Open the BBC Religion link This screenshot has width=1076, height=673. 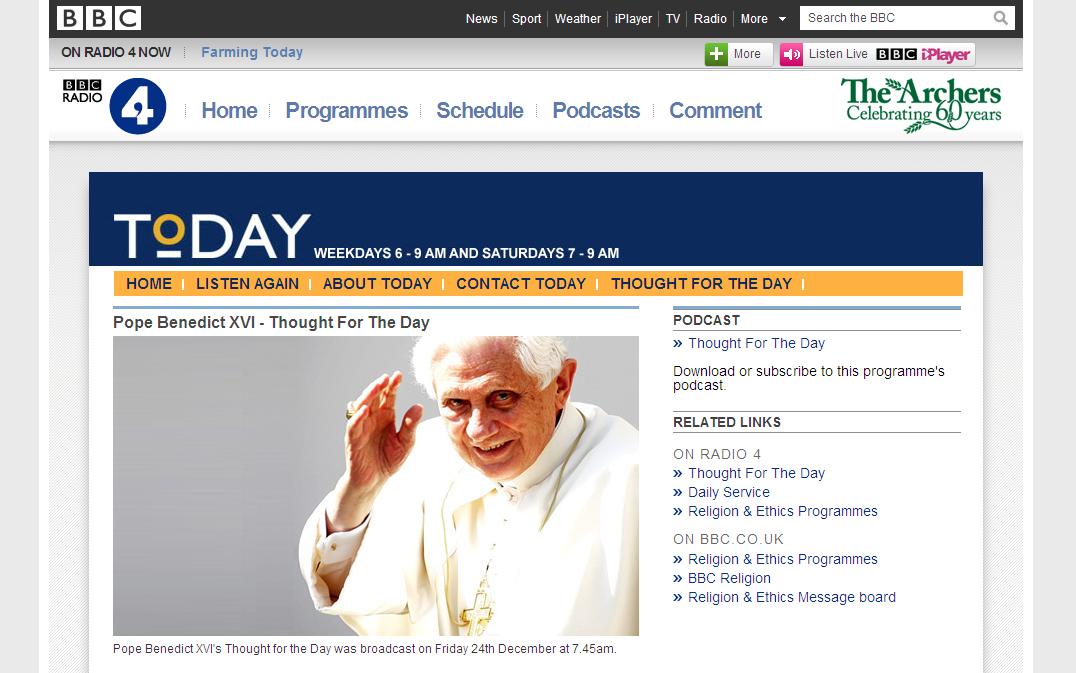tap(729, 579)
